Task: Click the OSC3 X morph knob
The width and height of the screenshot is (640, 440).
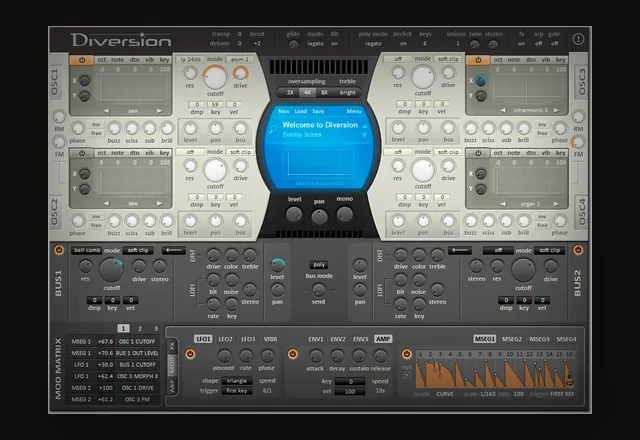Action: 481,80
